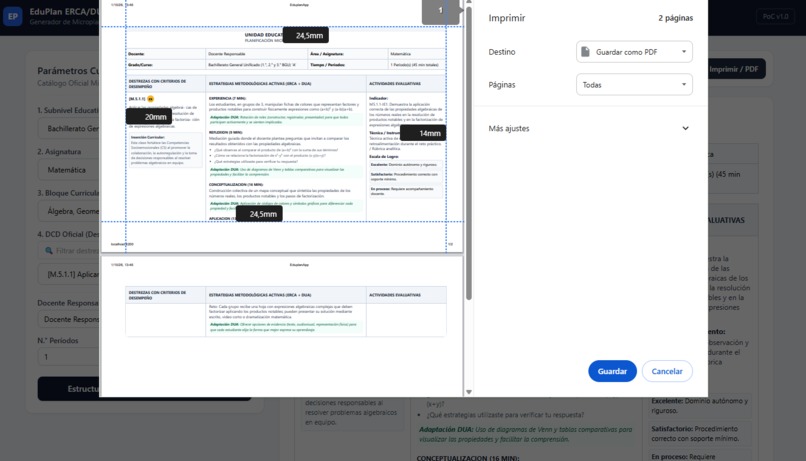Click the preview scrollbar down arrow
Image resolution: width=806 pixels, height=461 pixels.
[x=469, y=392]
